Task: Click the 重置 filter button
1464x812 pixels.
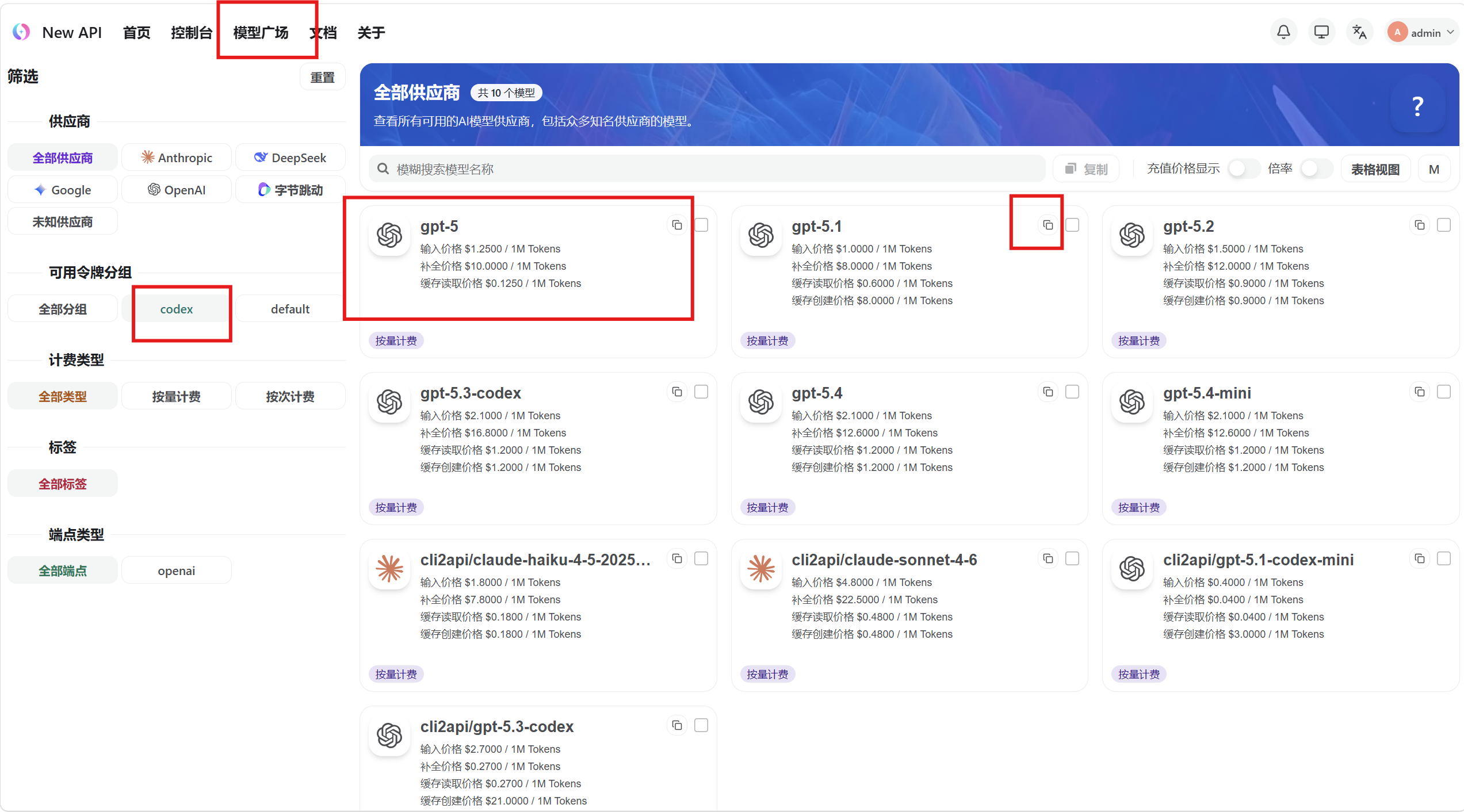Action: point(322,77)
